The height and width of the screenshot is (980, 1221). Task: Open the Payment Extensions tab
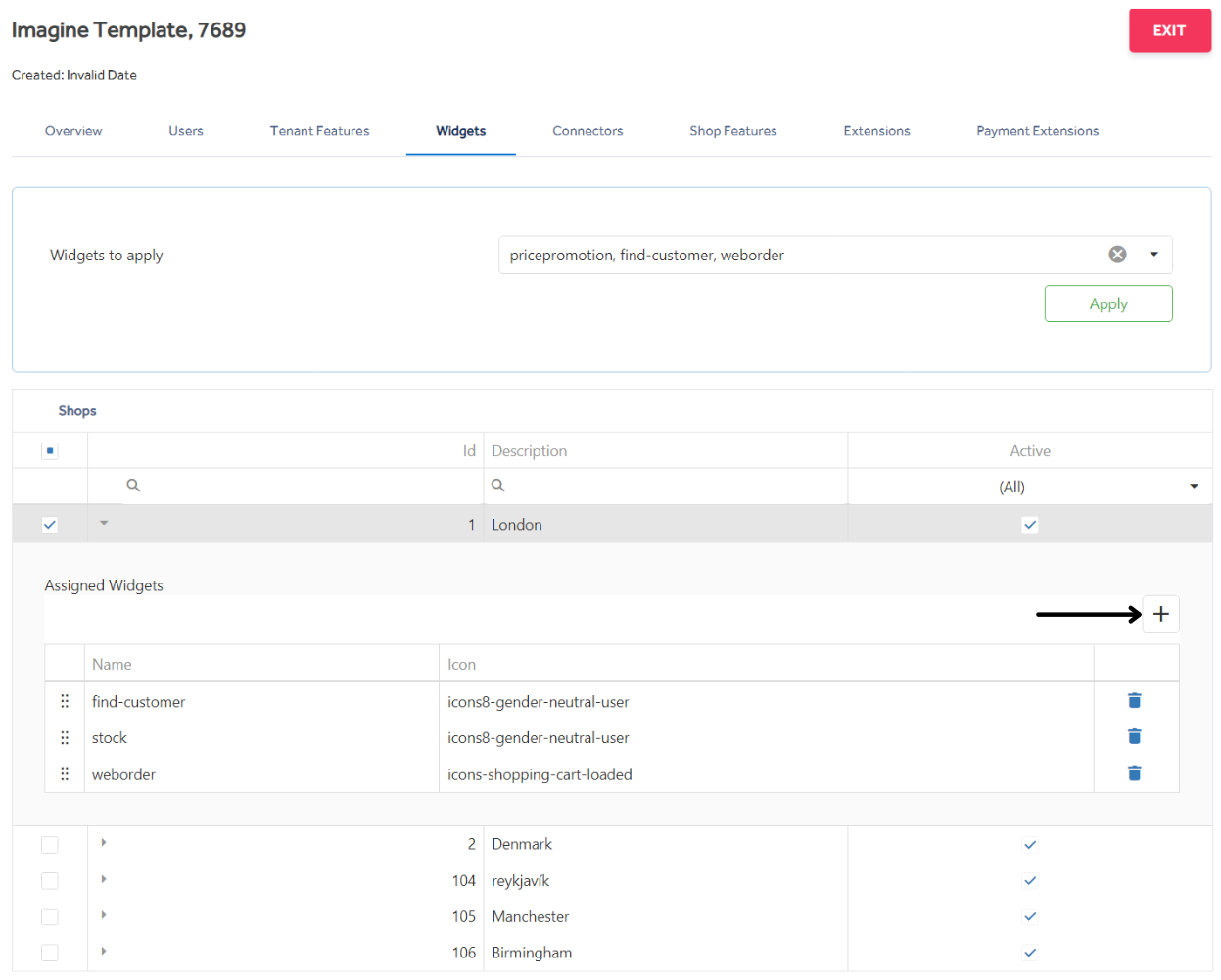point(1038,131)
